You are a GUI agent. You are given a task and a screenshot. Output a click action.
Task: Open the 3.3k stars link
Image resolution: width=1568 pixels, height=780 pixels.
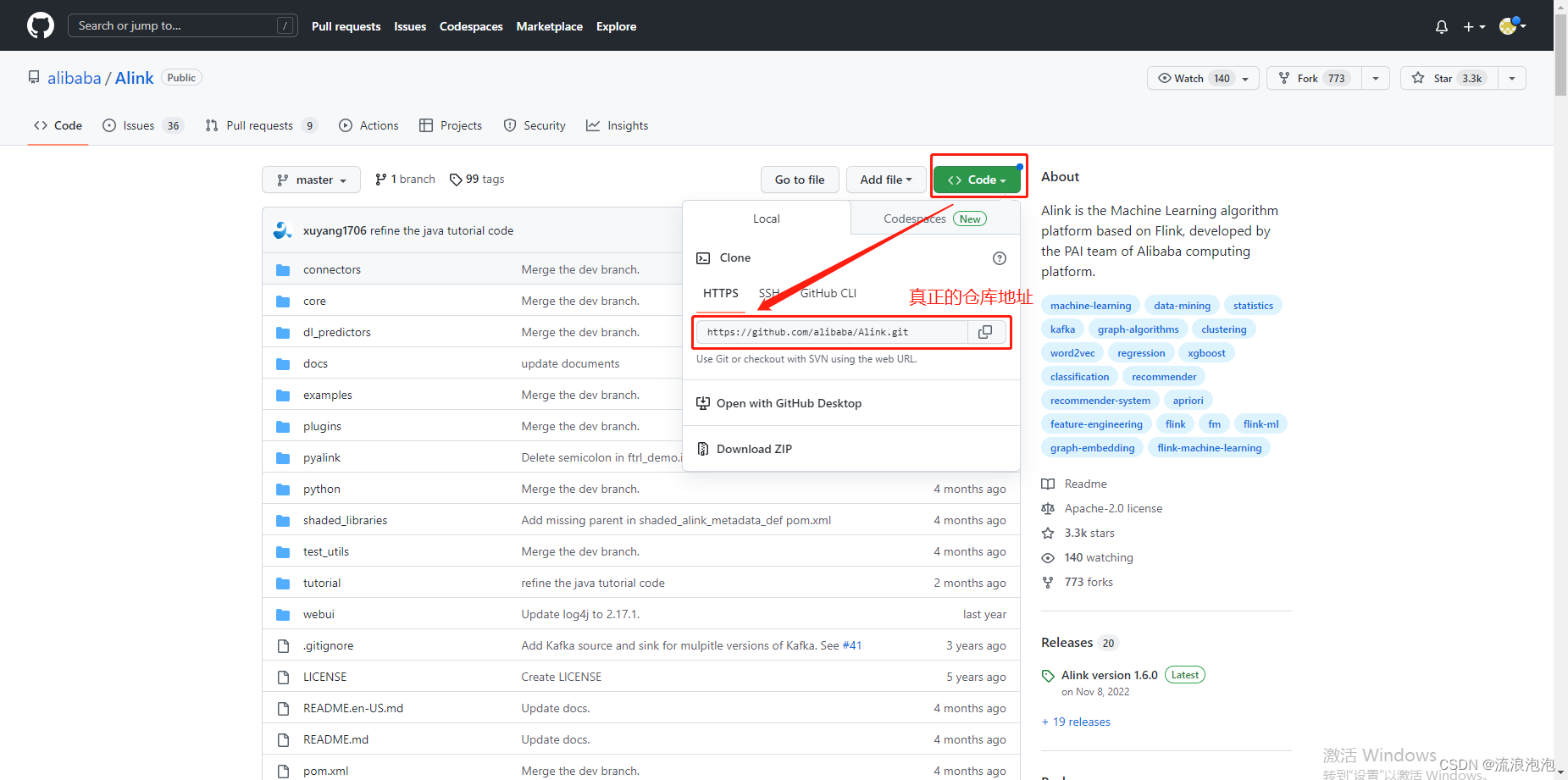click(x=1089, y=533)
